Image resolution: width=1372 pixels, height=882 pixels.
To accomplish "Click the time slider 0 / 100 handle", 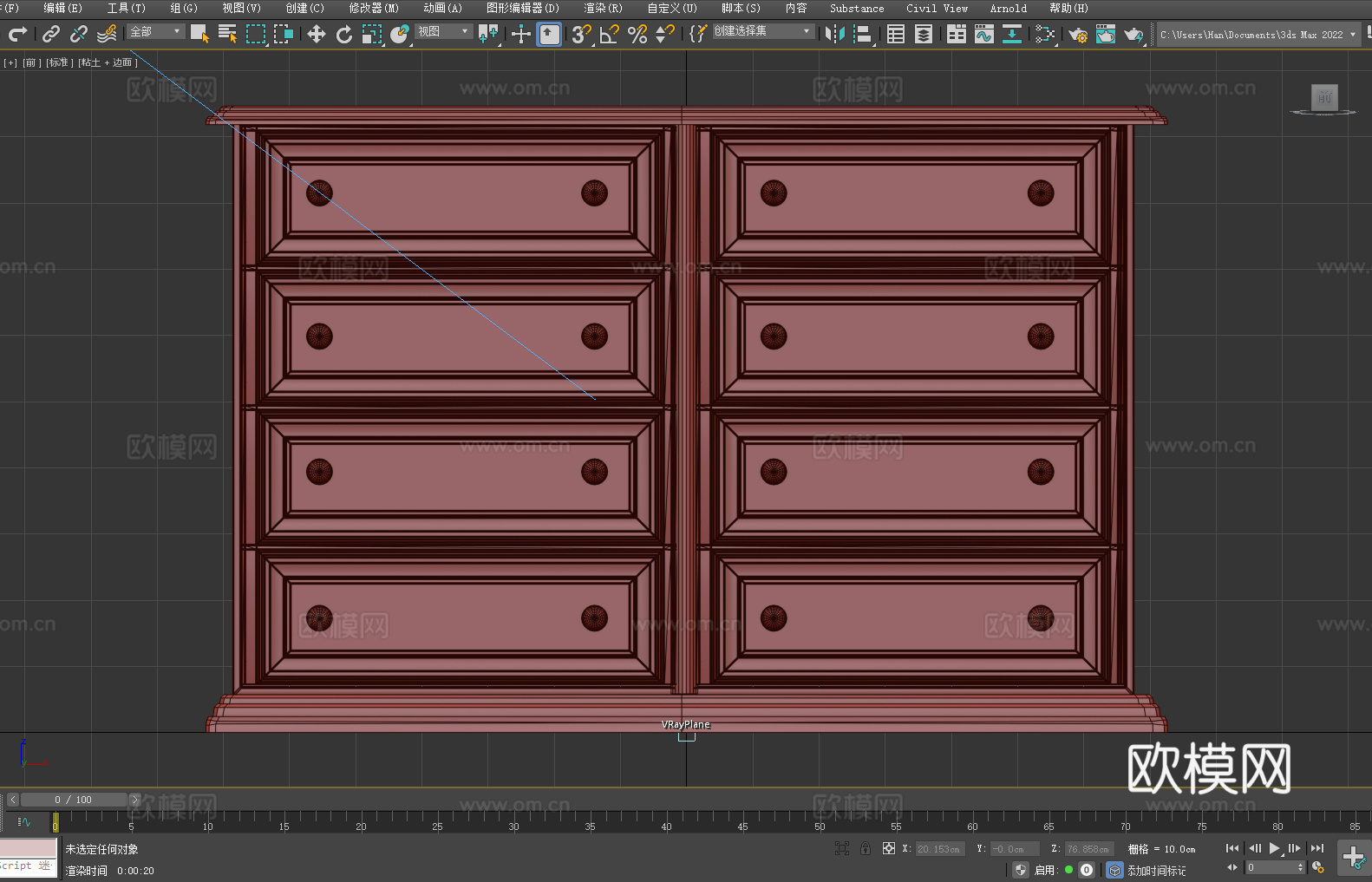I will tap(74, 800).
